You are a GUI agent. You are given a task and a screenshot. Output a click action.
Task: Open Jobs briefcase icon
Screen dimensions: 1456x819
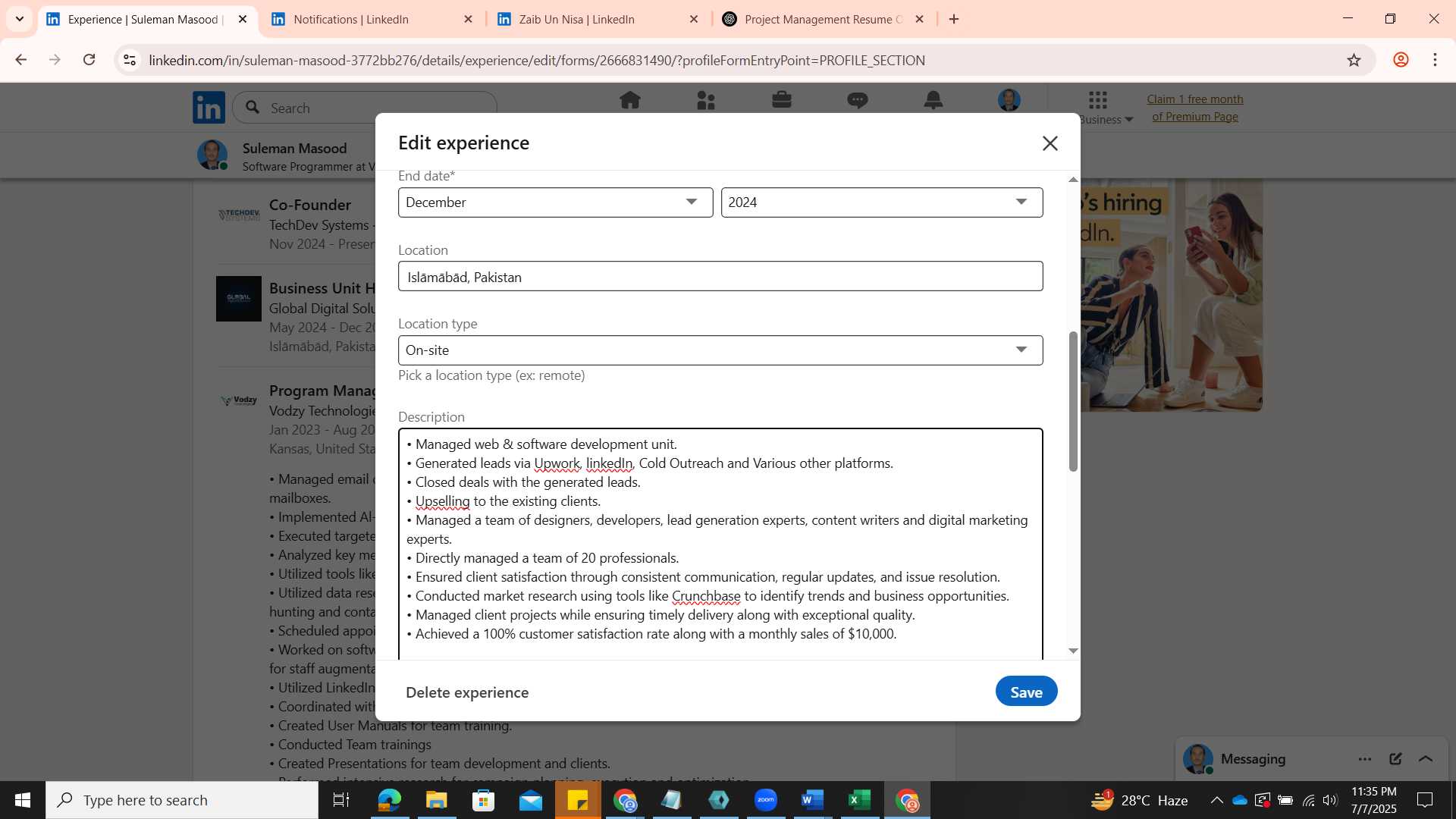(x=781, y=100)
